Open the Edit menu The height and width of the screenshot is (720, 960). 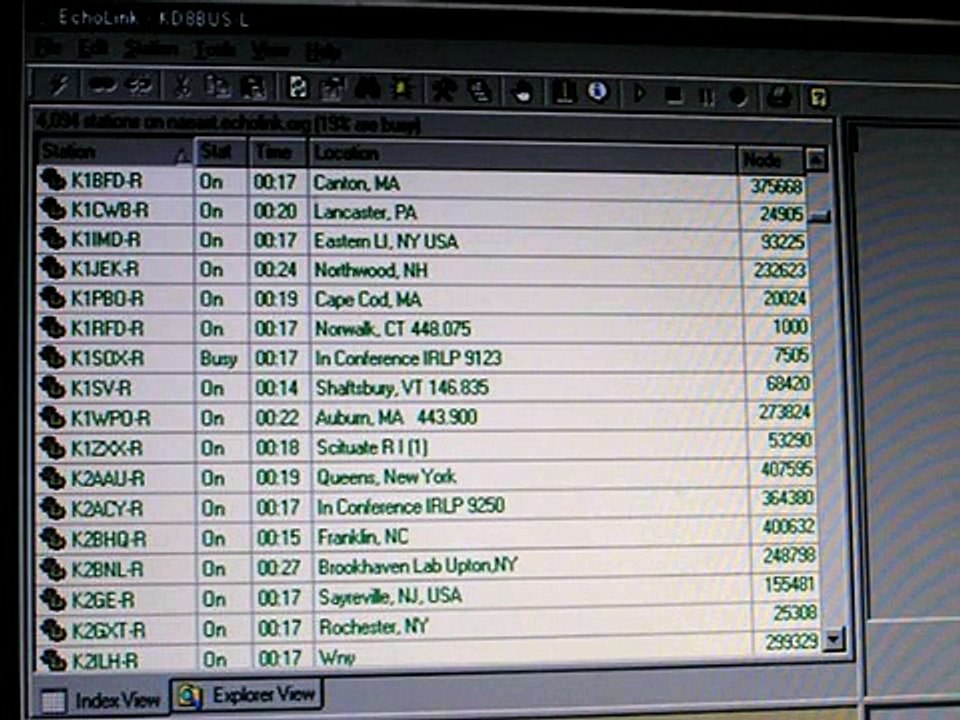(x=94, y=48)
